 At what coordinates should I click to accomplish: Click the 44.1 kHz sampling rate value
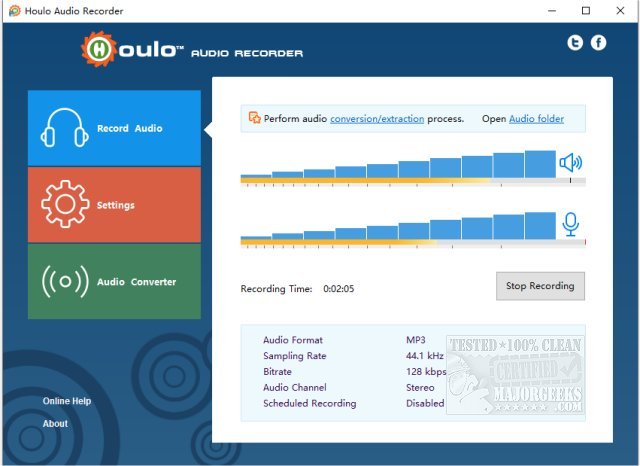(424, 356)
